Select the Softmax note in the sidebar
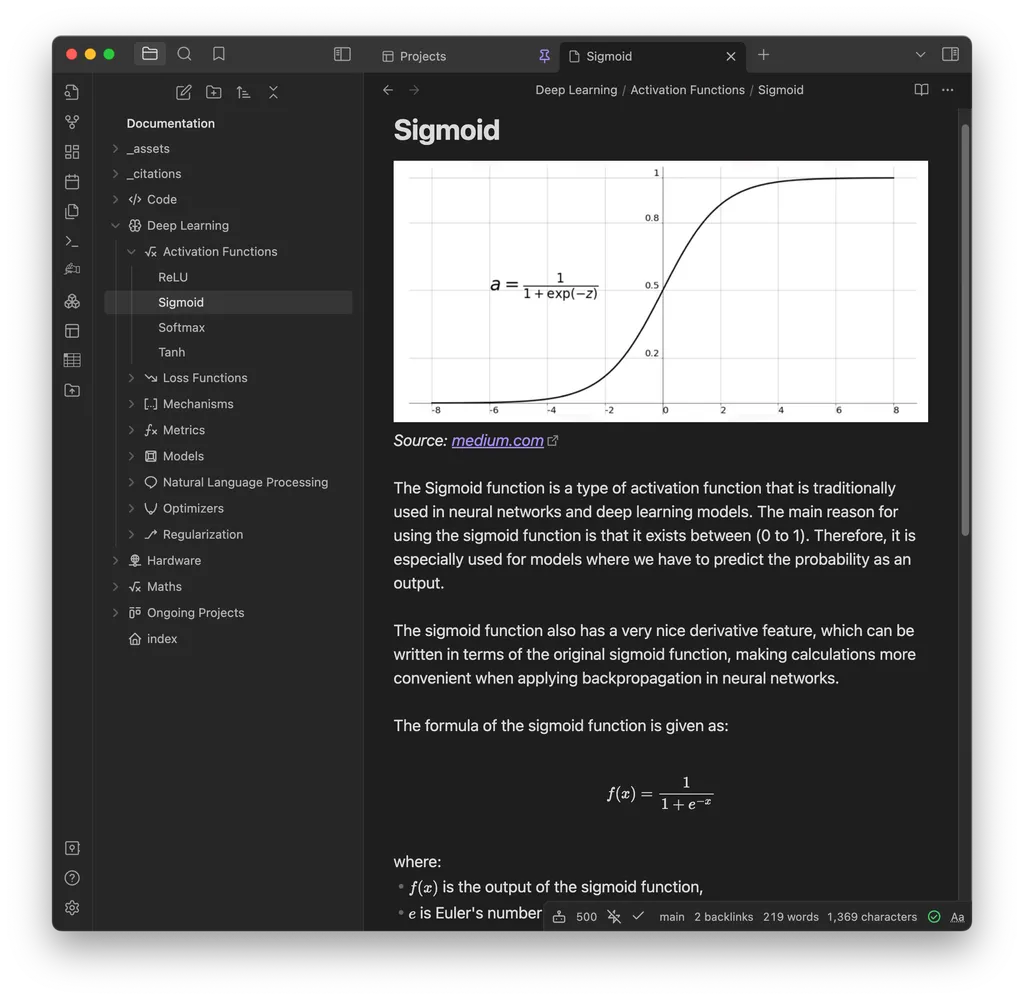This screenshot has height=1000, width=1024. pyautogui.click(x=181, y=327)
